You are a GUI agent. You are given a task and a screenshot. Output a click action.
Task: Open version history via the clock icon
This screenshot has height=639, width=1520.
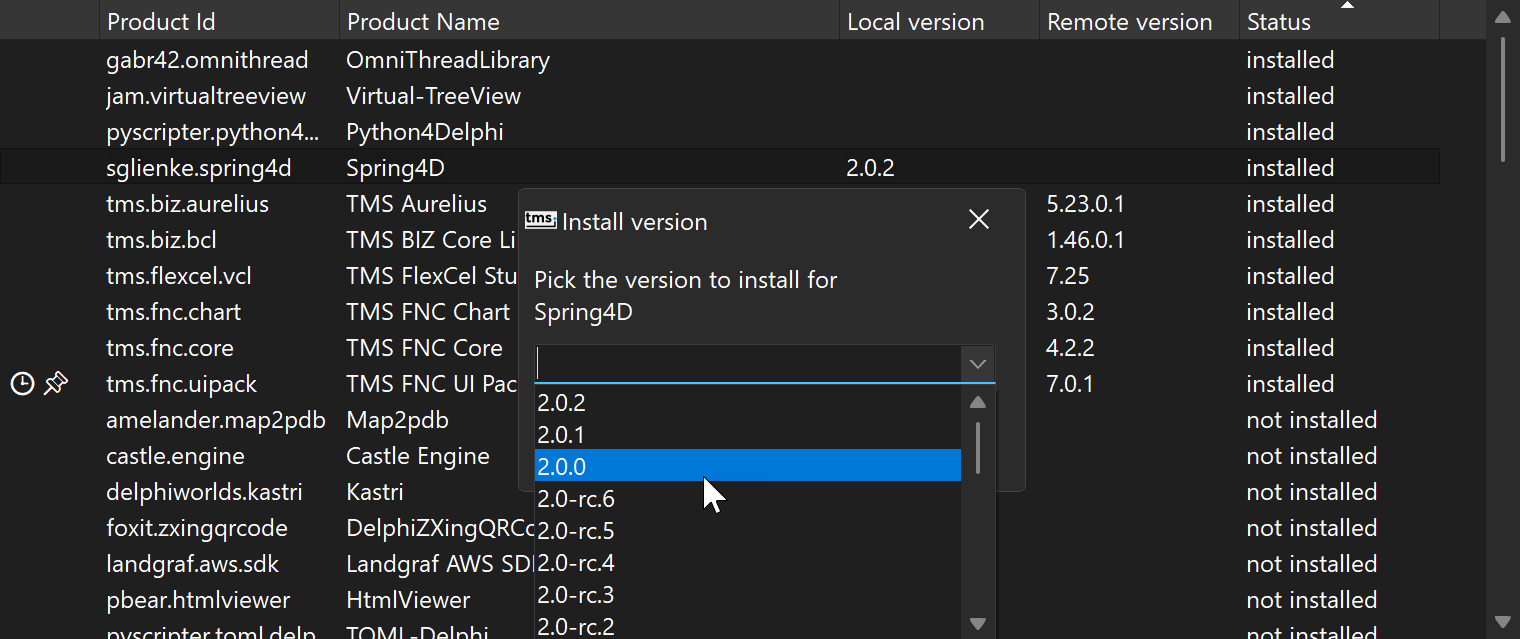coord(22,383)
